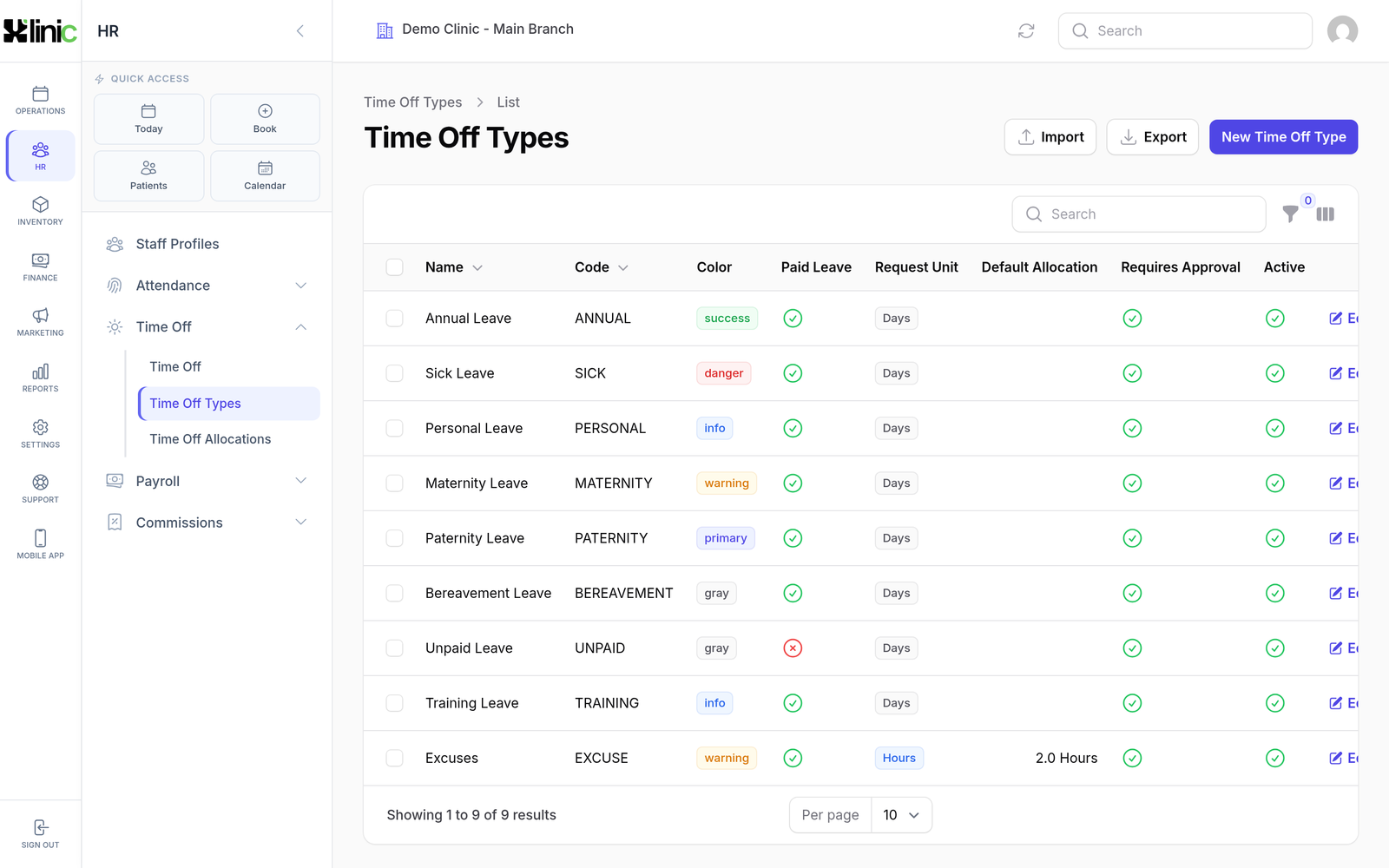Focus the table search field
This screenshot has height=868, width=1389.
point(1139,214)
